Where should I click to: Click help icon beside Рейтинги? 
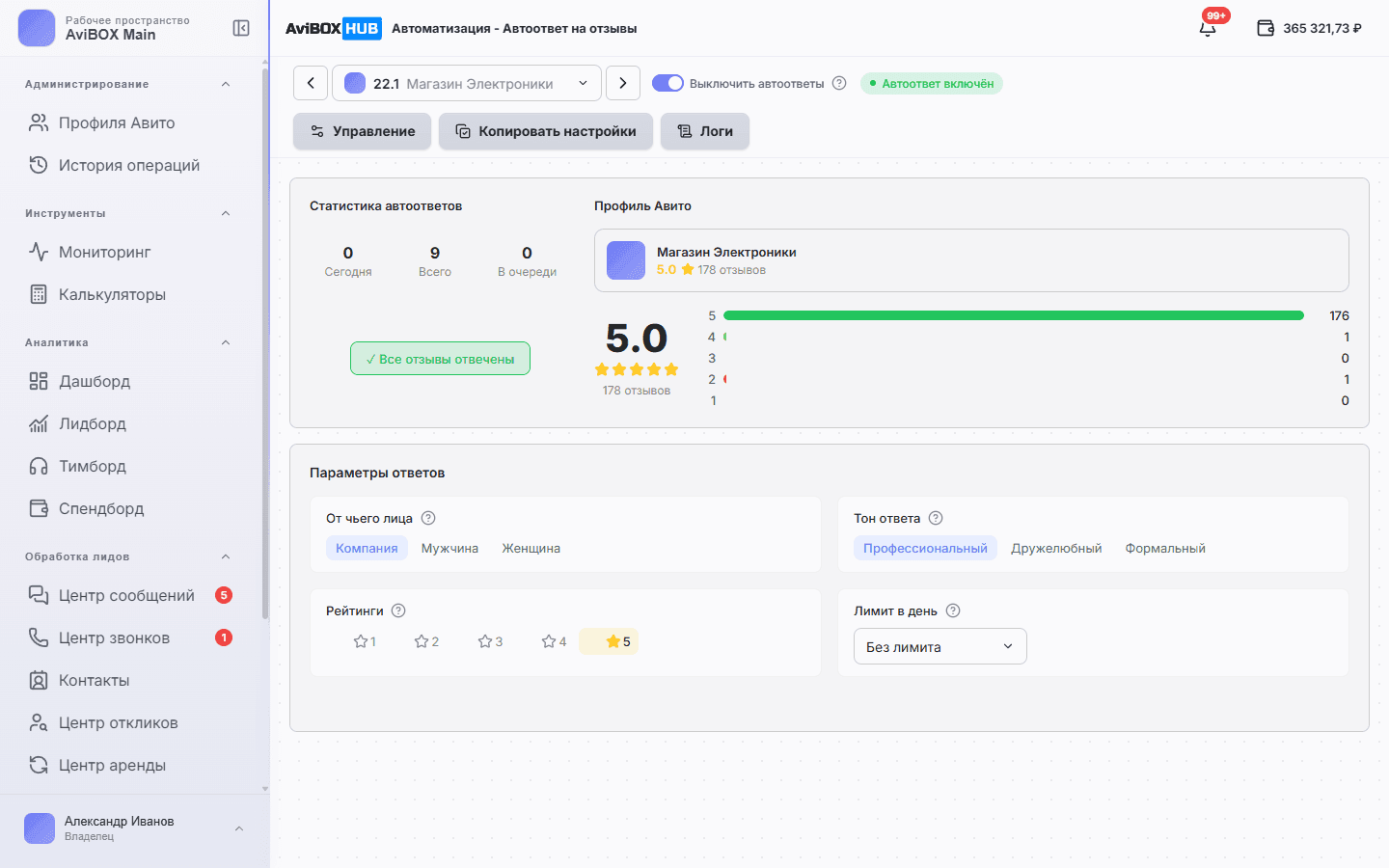(x=398, y=610)
